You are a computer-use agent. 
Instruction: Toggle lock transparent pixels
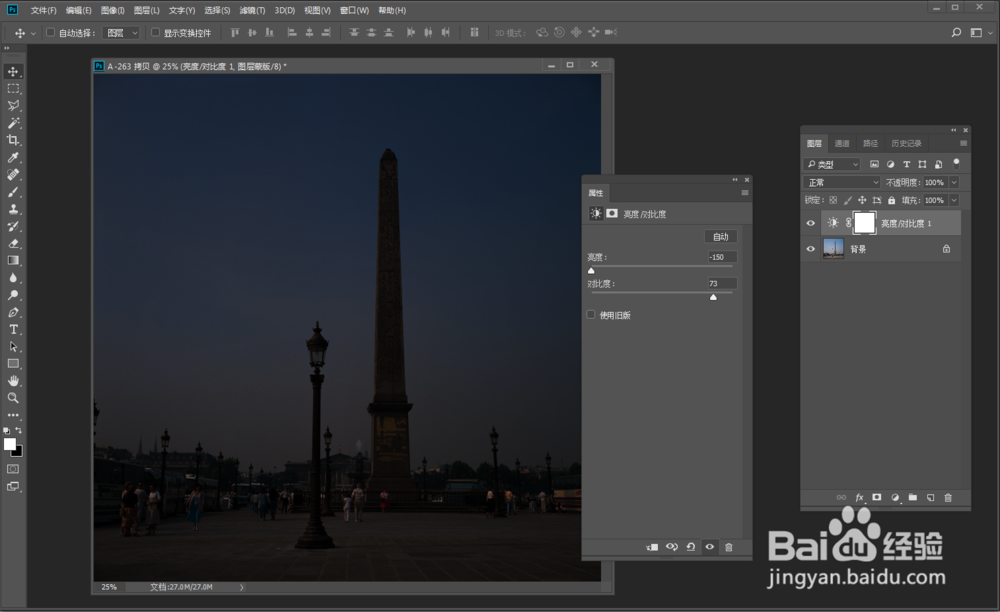pyautogui.click(x=833, y=200)
